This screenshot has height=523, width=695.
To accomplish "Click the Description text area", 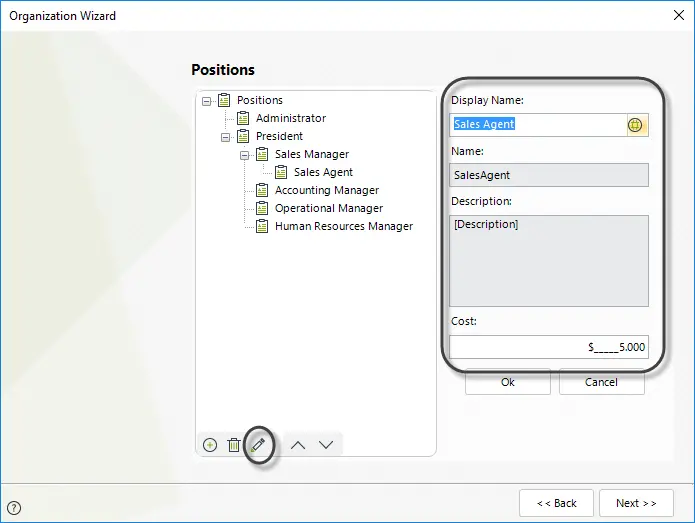I will 549,261.
